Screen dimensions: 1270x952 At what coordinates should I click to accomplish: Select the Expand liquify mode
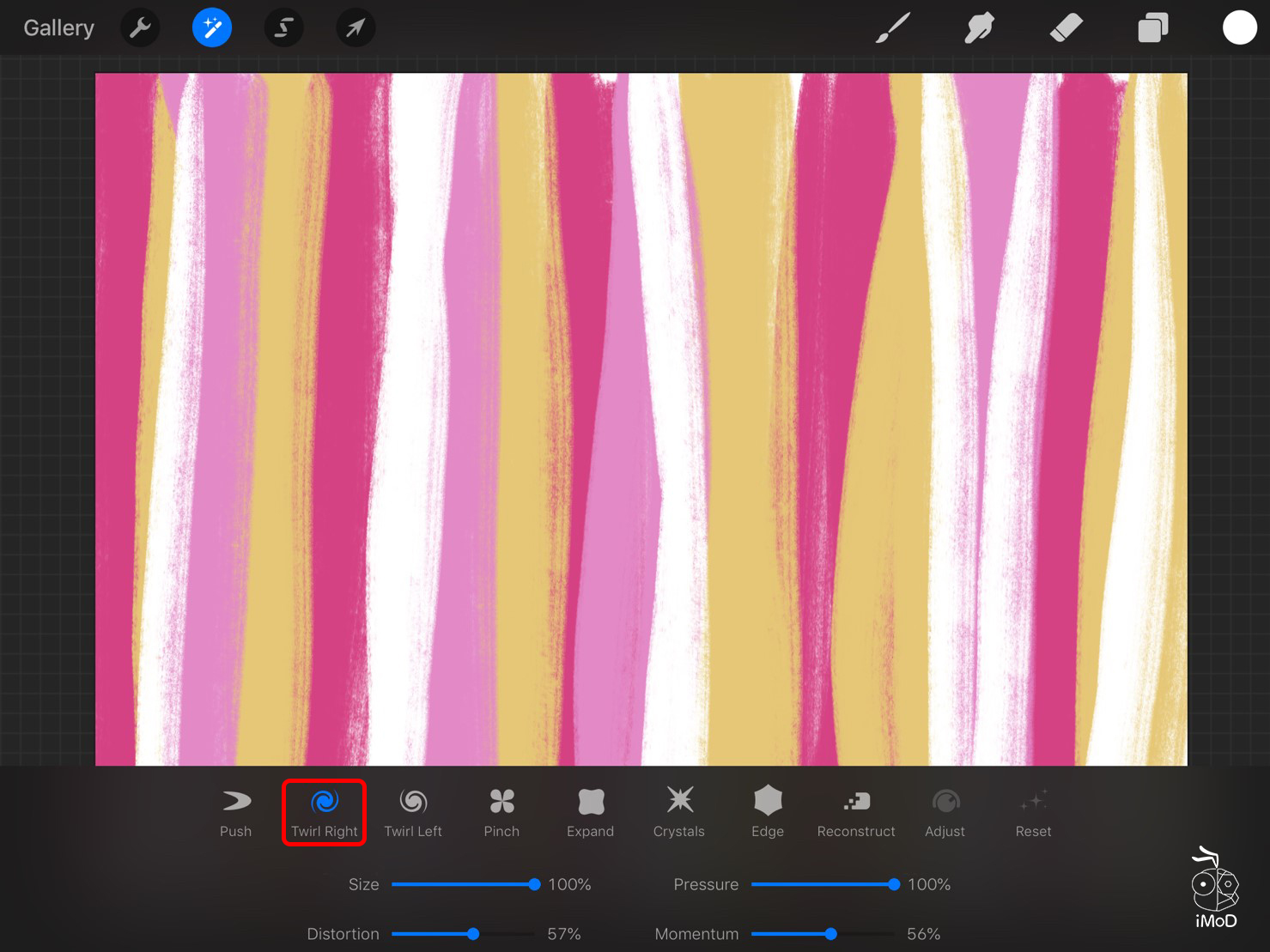(x=591, y=812)
